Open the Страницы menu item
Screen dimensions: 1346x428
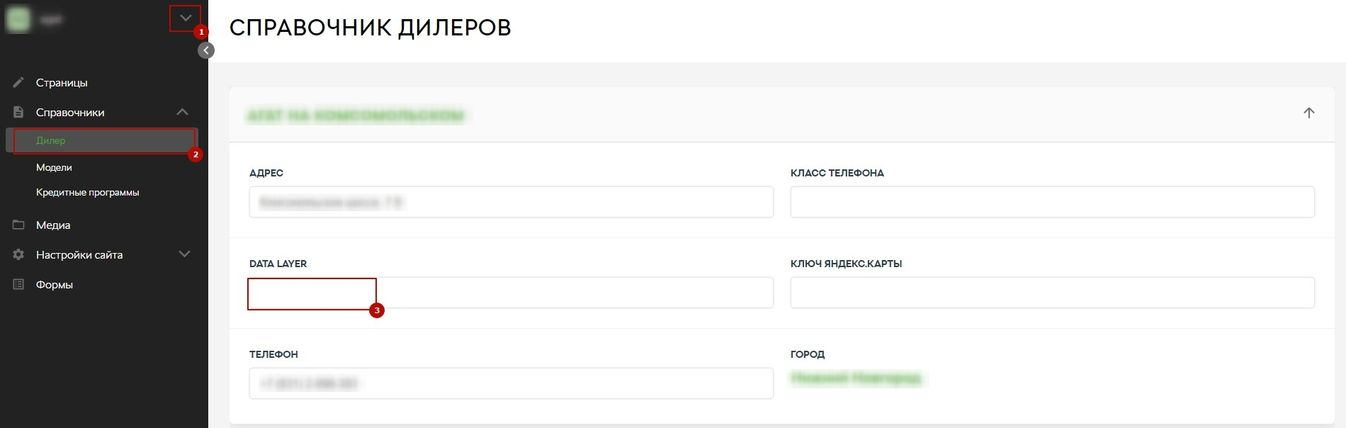point(62,82)
